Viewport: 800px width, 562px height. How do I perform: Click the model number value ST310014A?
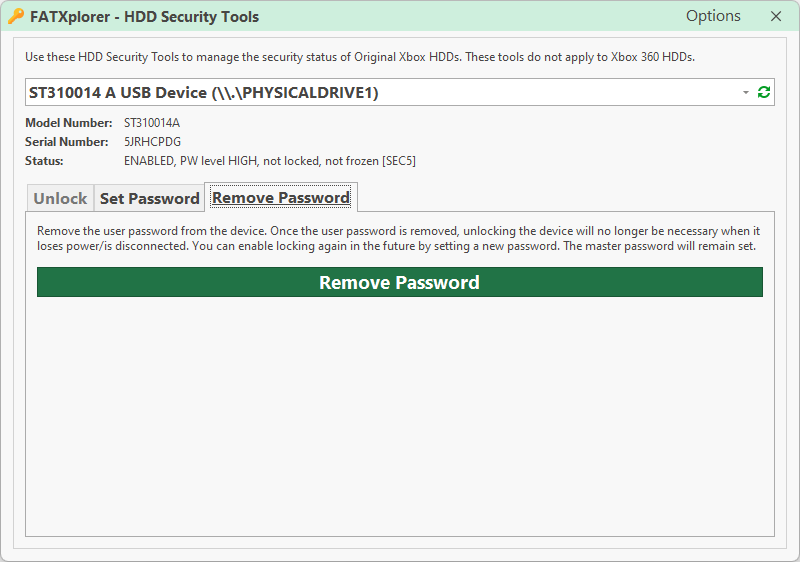click(x=152, y=123)
